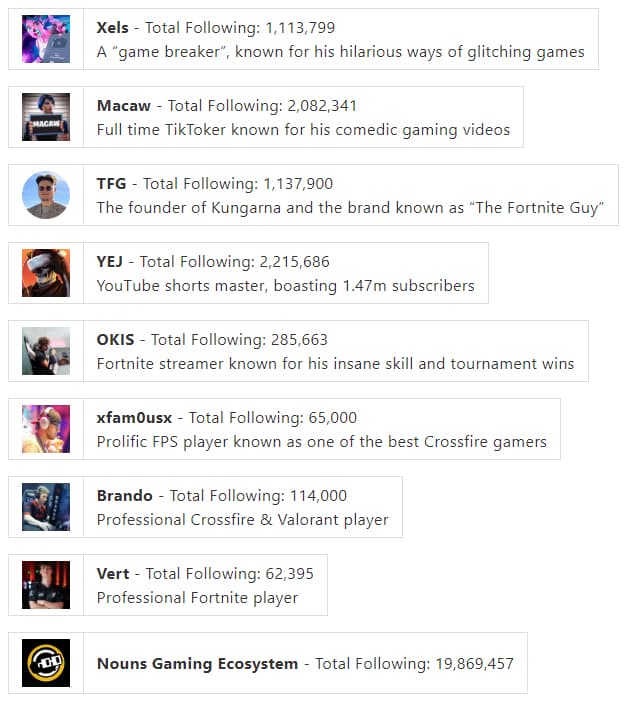The width and height of the screenshot is (637, 701).
Task: Click Xels game breaker description text
Action: (341, 52)
